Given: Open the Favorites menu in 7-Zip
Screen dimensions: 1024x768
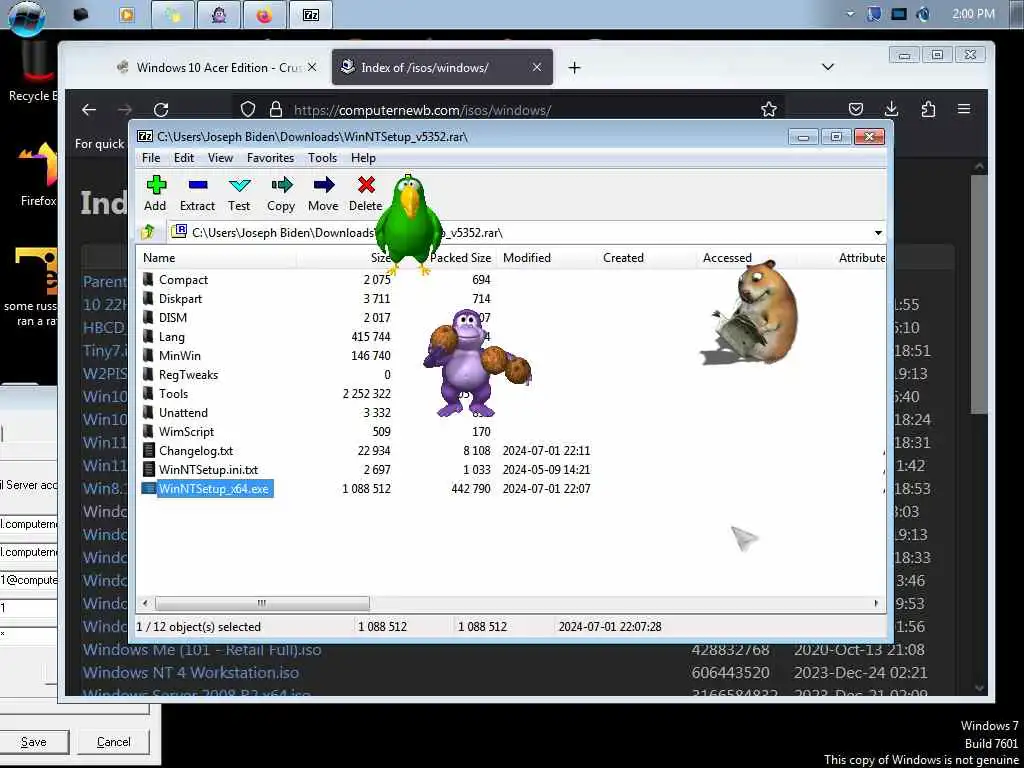Looking at the screenshot, I should point(270,157).
